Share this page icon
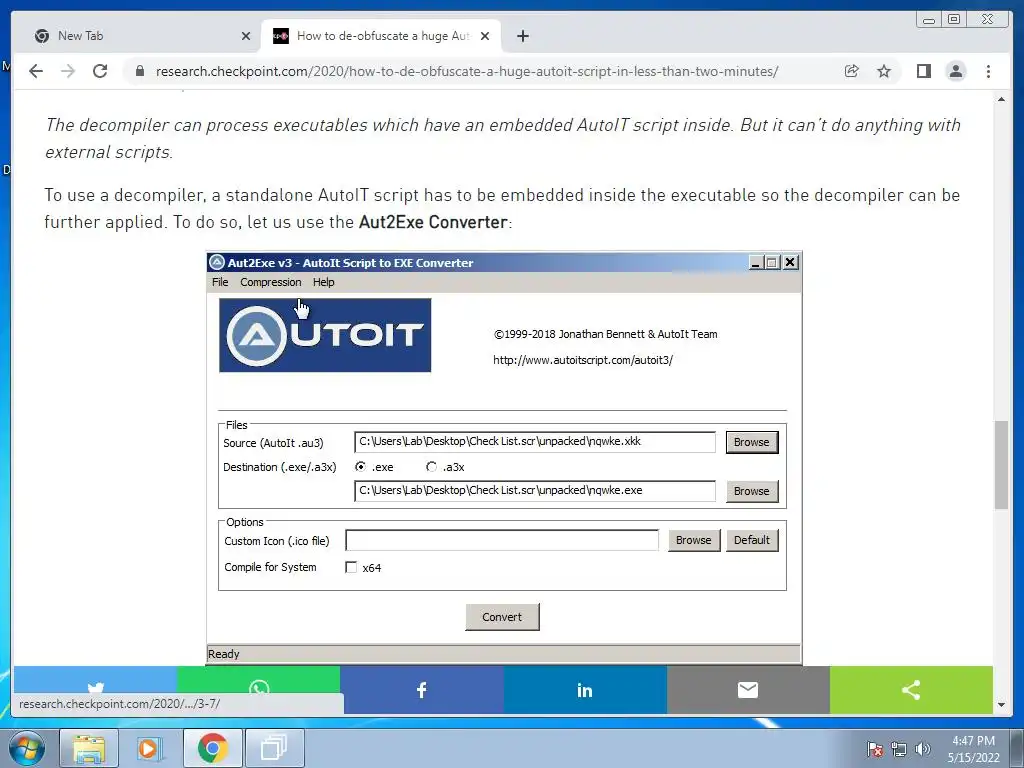 point(852,71)
